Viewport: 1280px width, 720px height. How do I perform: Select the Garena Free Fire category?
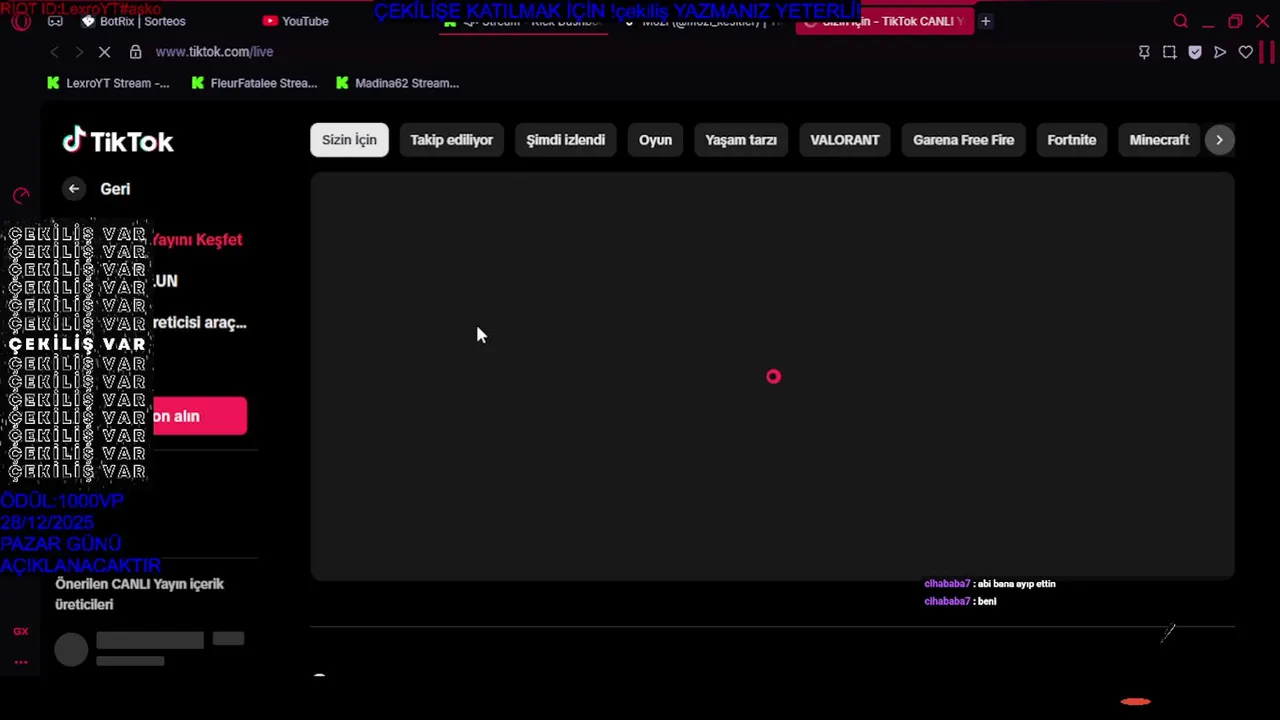pyautogui.click(x=963, y=140)
